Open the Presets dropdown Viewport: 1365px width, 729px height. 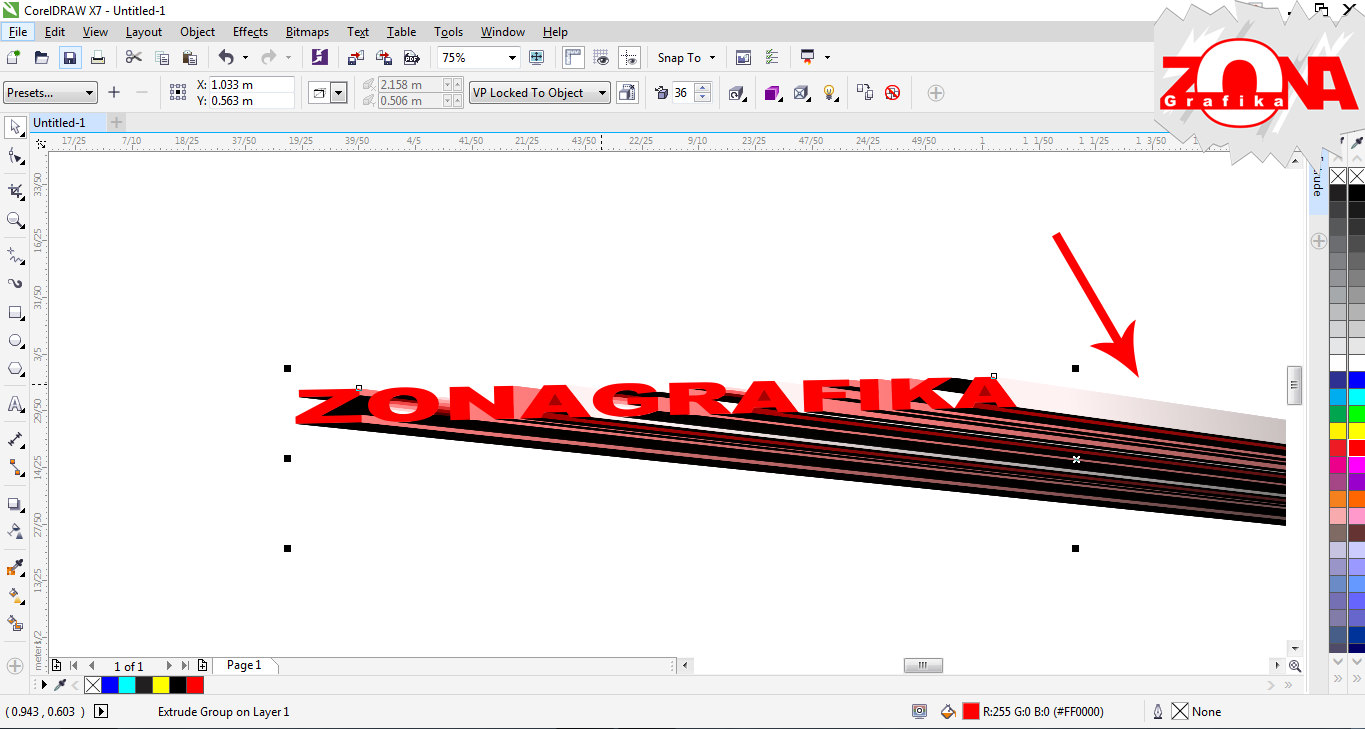click(50, 92)
